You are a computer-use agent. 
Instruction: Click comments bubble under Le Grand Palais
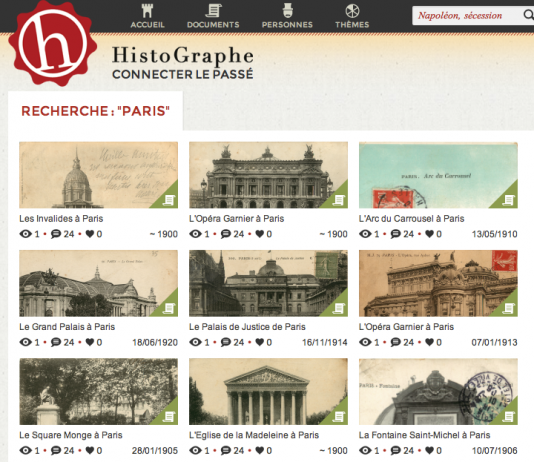coord(56,342)
